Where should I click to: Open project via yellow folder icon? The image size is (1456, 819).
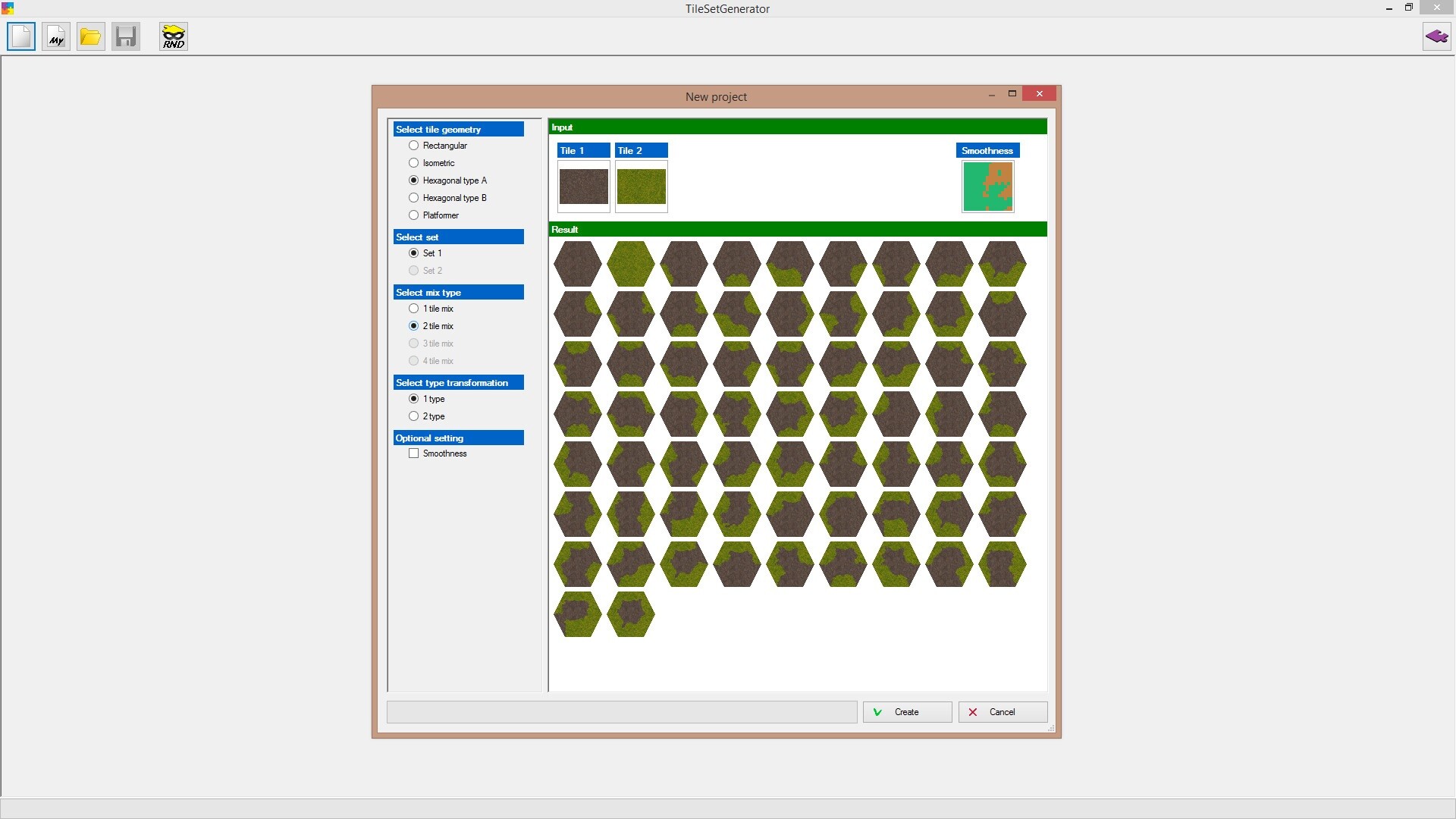(91, 36)
